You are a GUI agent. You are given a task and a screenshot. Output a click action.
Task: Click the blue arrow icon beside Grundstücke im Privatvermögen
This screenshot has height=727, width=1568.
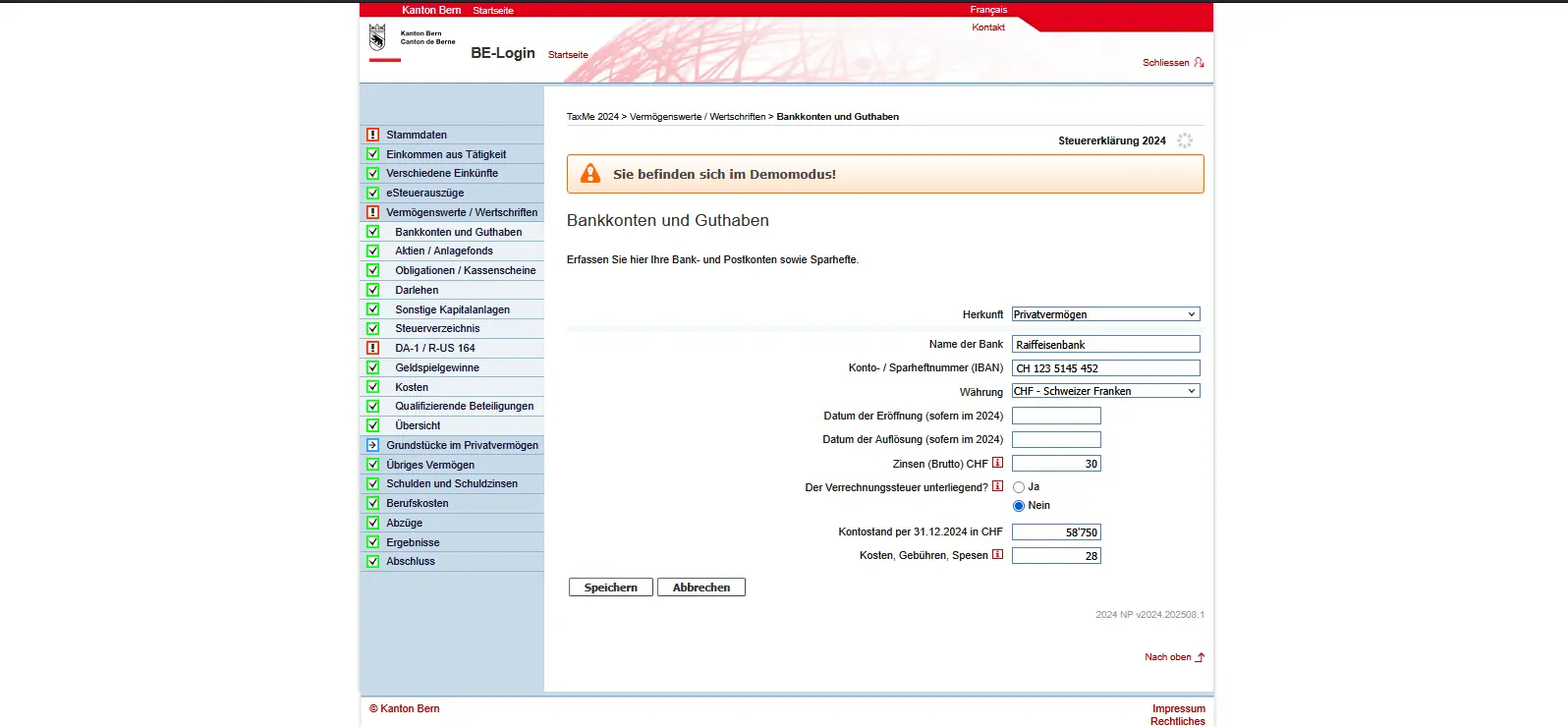(x=372, y=445)
